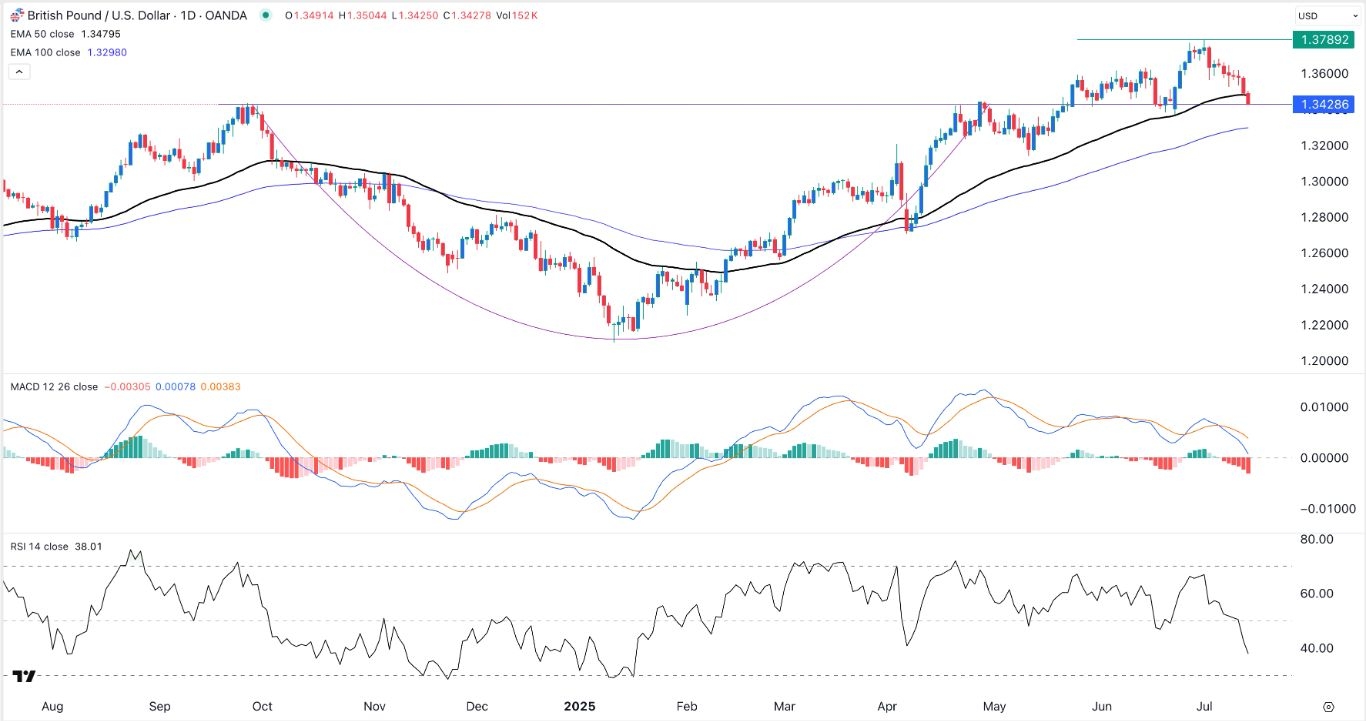Select the OANDA exchange label
Viewport: 1366px width, 721px height.
pos(224,15)
